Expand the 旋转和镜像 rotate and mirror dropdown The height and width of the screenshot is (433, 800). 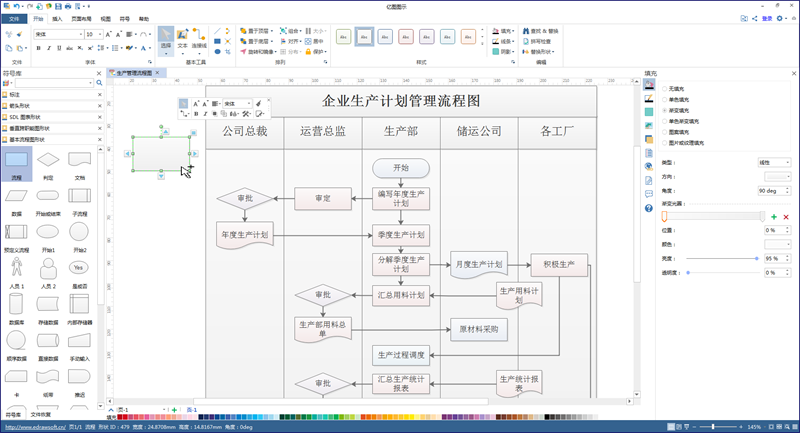[x=276, y=52]
